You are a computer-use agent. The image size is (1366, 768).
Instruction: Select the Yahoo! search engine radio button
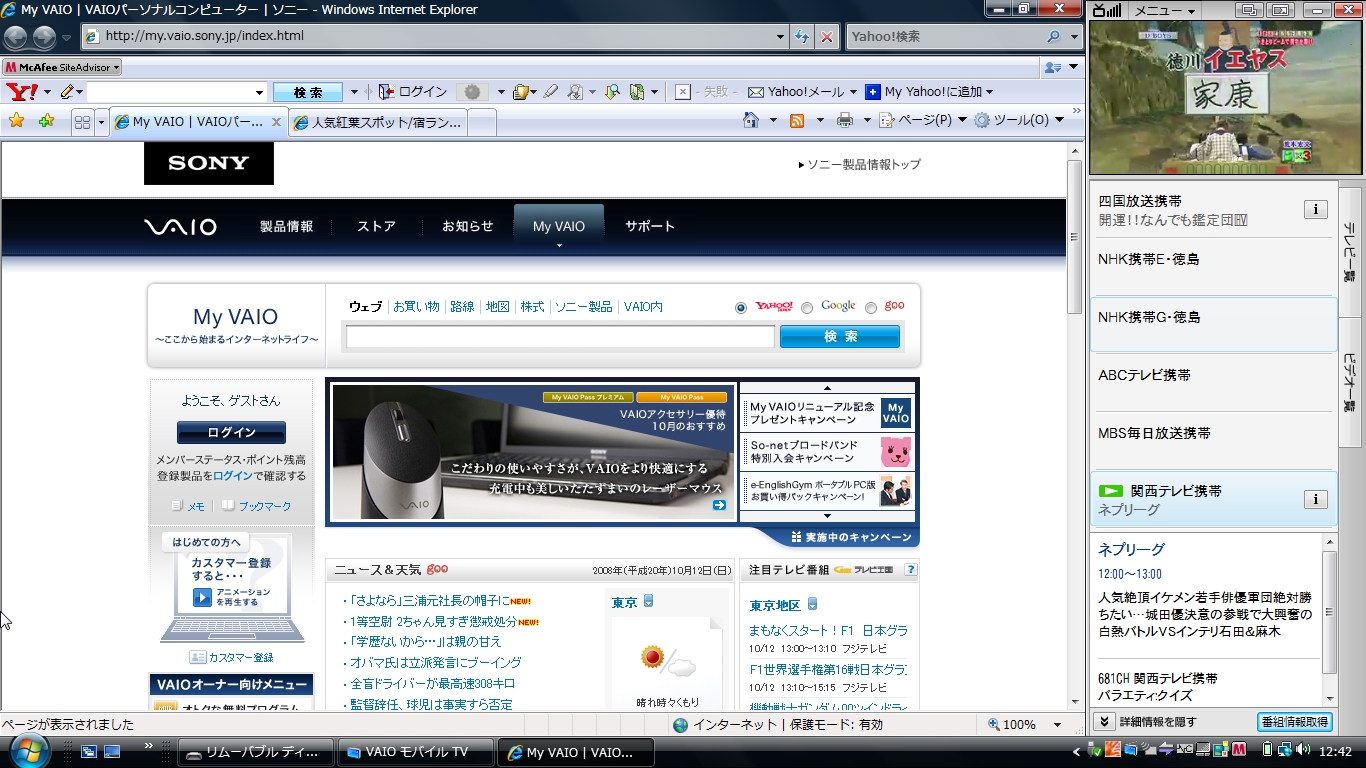(740, 308)
